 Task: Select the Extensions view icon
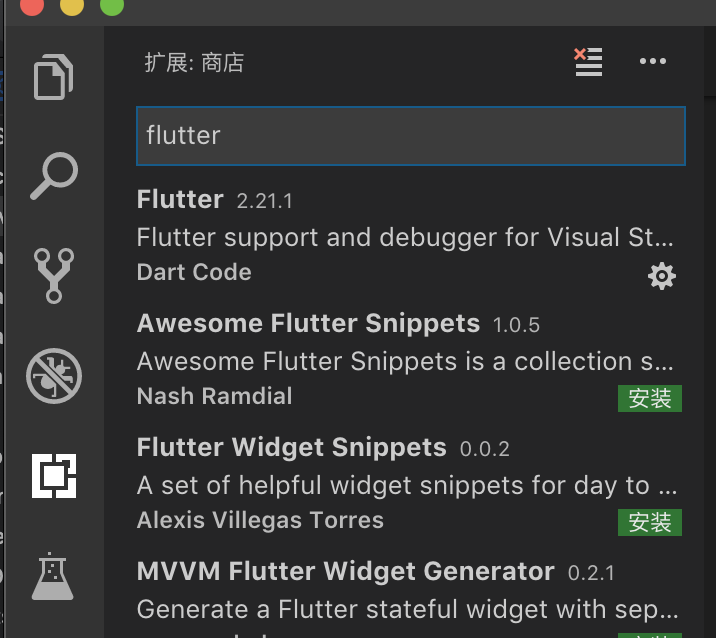coord(54,476)
